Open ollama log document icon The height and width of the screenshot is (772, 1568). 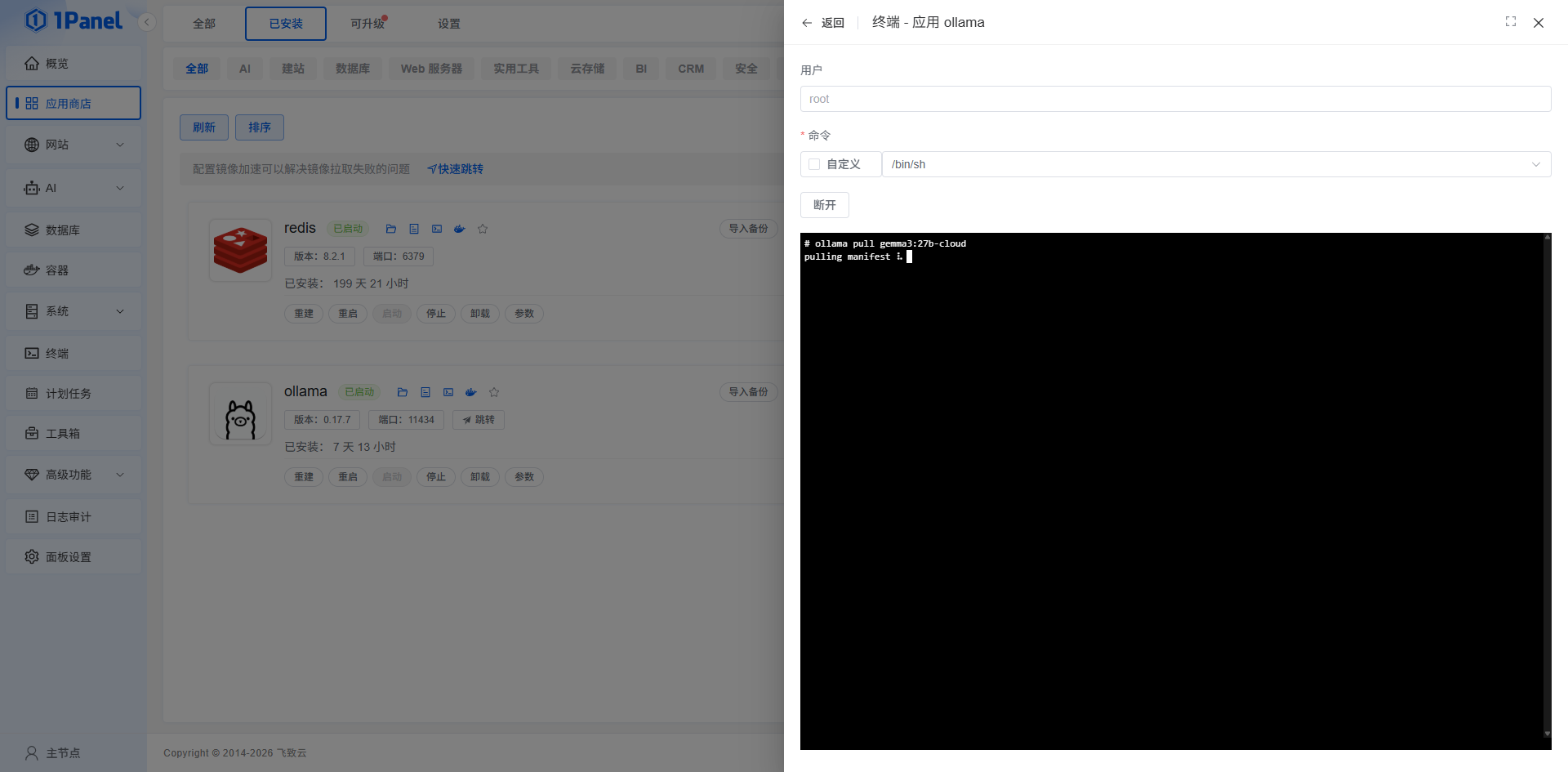[x=425, y=392]
